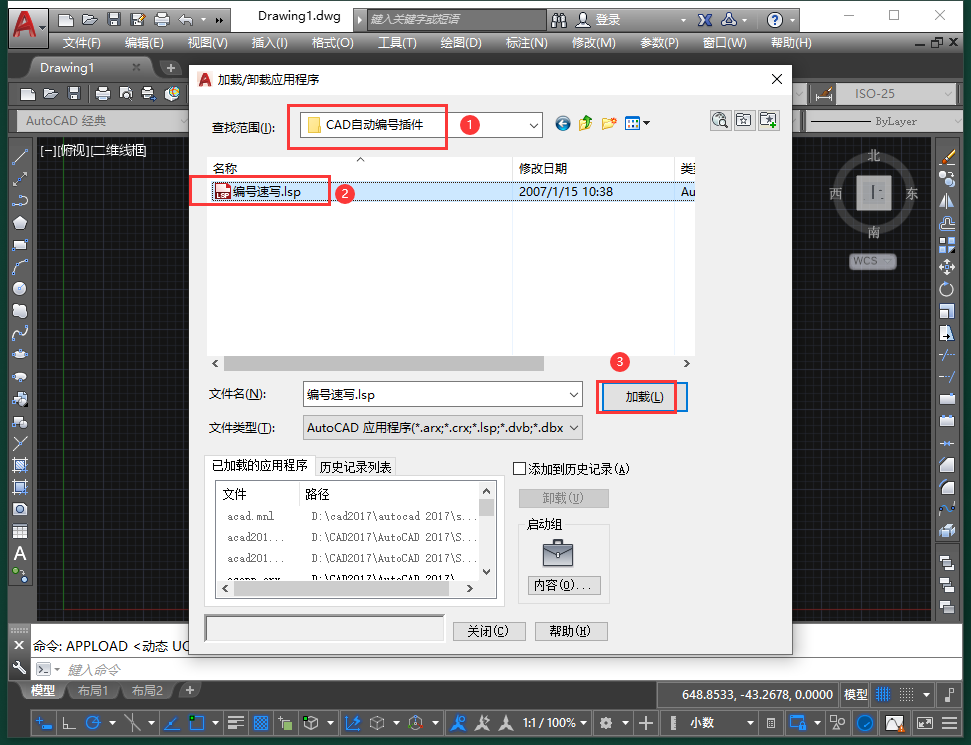Screen dimensions: 971x745
Task: Select the Rectangle draw tool
Action: coord(20,245)
